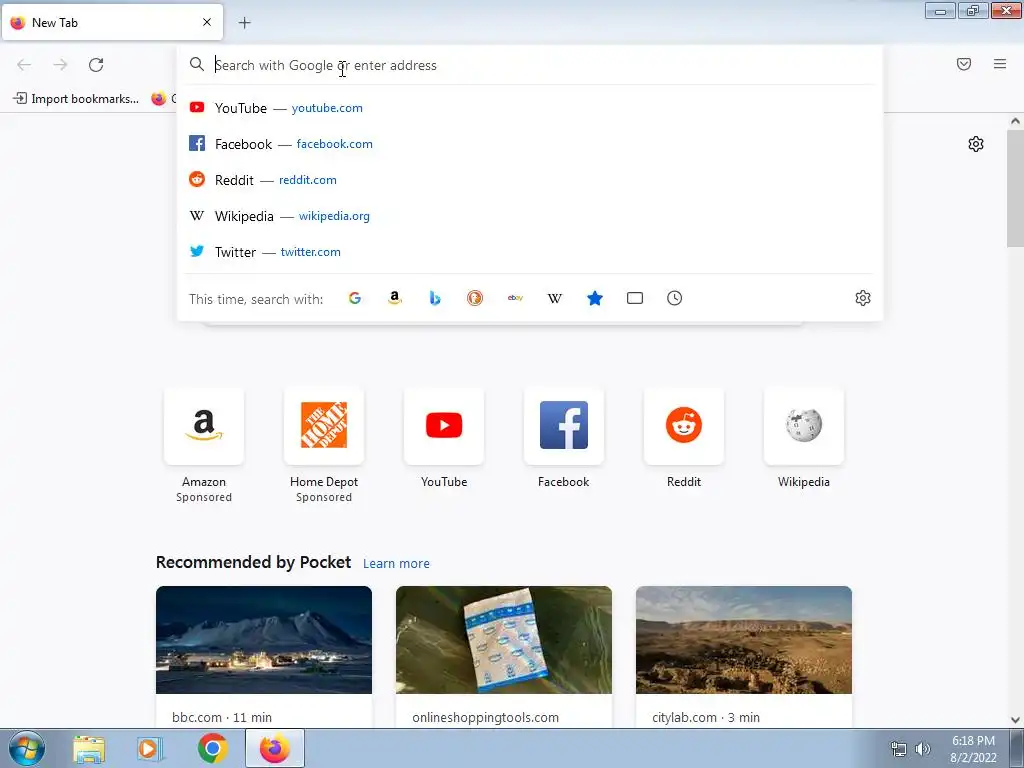The image size is (1024, 768).
Task: Select the New Tab tab
Action: pos(112,22)
